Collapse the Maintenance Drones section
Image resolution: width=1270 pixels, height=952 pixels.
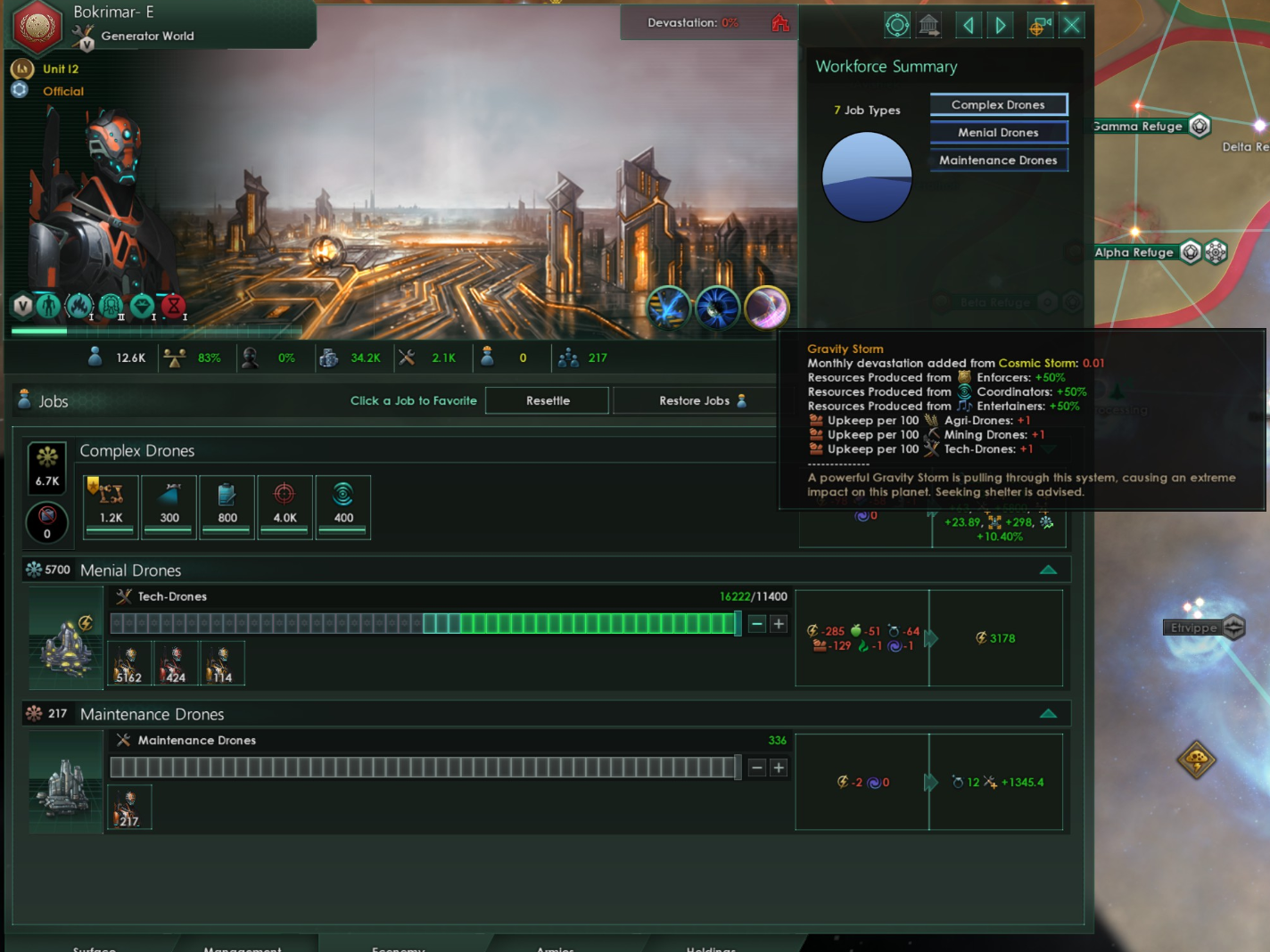click(1049, 713)
